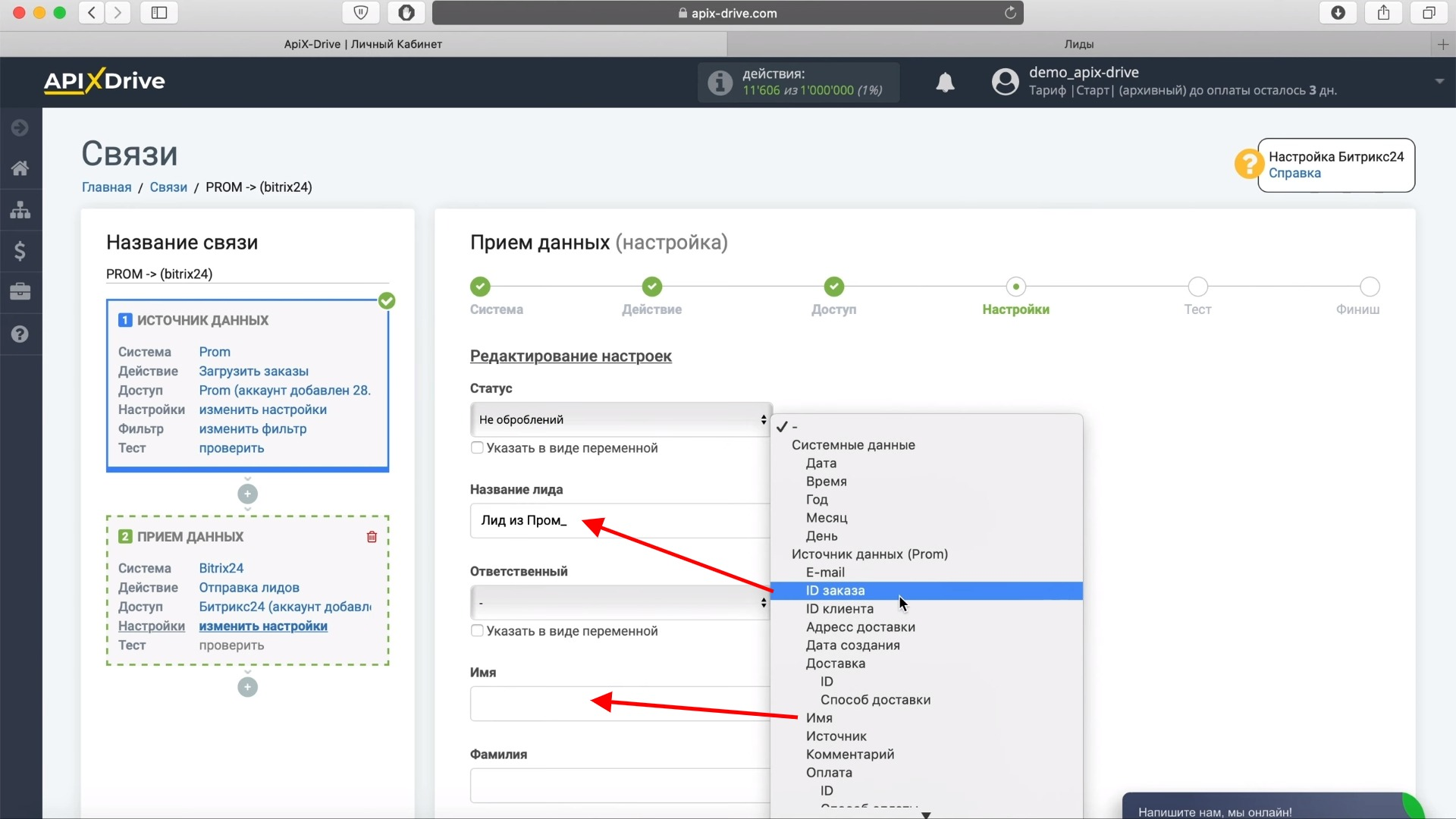1456x819 pixels.
Task: Click the 'Имя' input field
Action: (x=620, y=704)
